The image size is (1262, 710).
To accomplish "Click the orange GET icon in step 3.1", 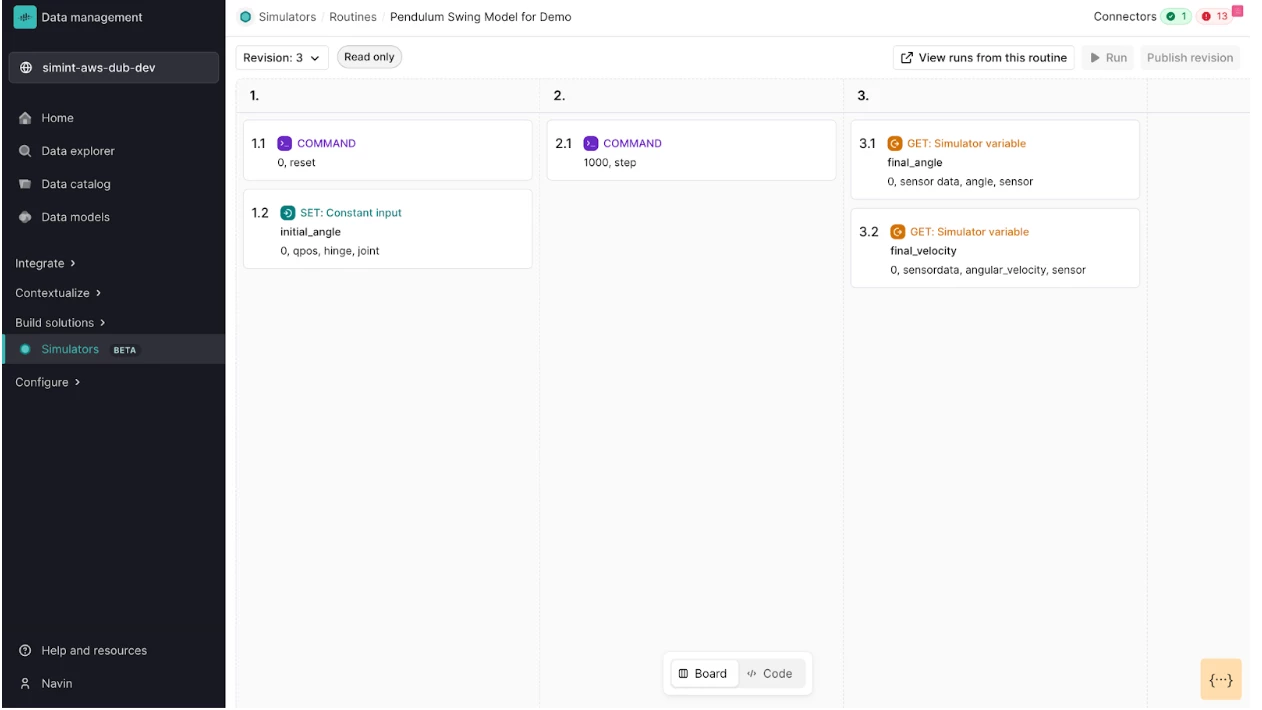I will (x=895, y=143).
